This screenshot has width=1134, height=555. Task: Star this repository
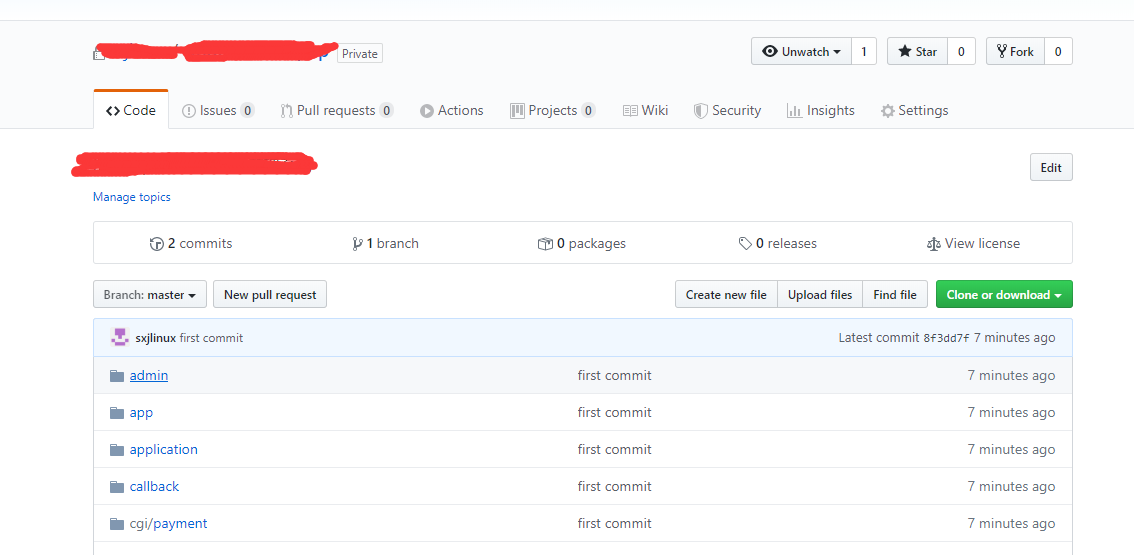(x=917, y=51)
